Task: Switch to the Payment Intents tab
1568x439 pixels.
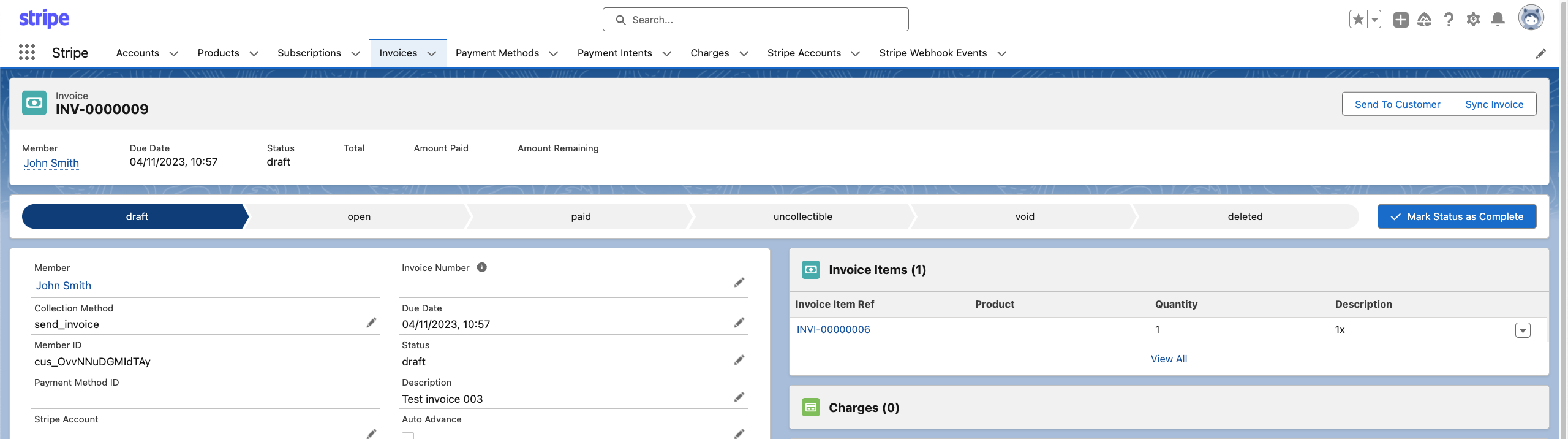Action: [614, 53]
